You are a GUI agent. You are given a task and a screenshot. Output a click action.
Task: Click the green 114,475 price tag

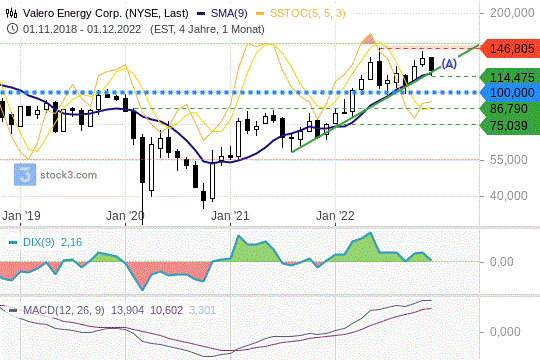[x=510, y=77]
